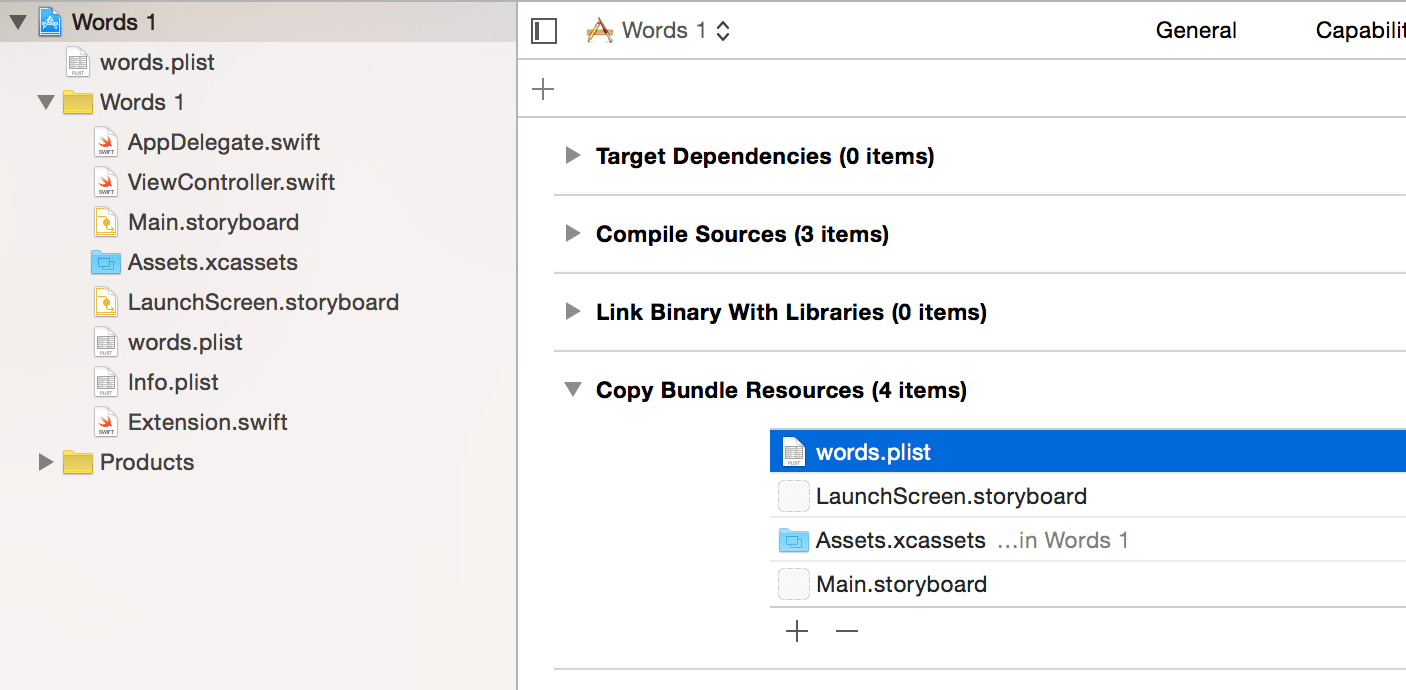Expand the Compile Sources section
The width and height of the screenshot is (1406, 690).
(571, 234)
